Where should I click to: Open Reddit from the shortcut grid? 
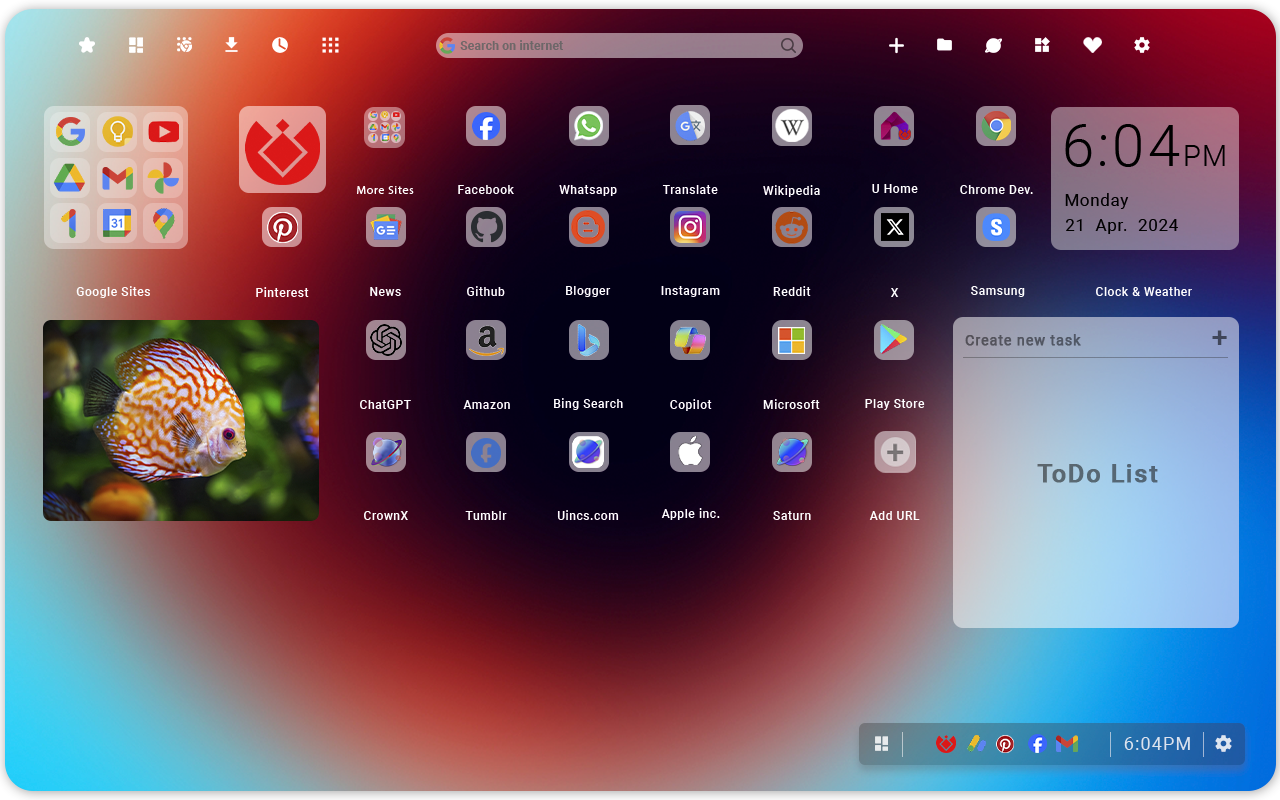tap(791, 227)
